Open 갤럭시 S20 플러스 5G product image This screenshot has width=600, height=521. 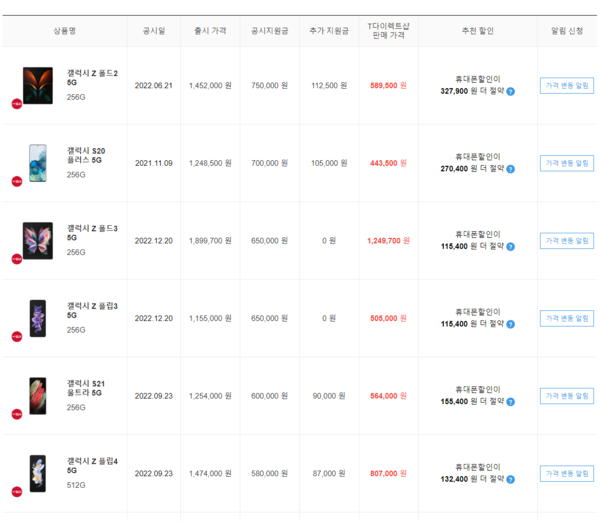click(x=38, y=163)
